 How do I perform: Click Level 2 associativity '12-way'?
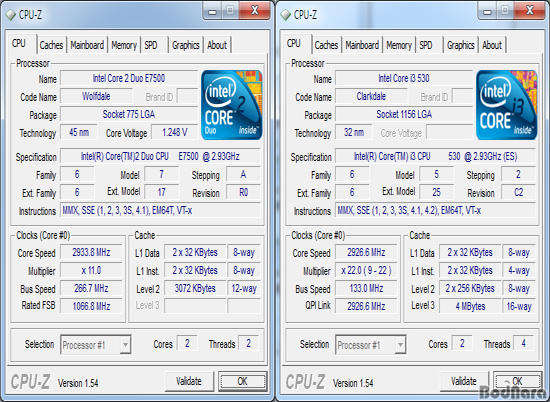pos(244,288)
